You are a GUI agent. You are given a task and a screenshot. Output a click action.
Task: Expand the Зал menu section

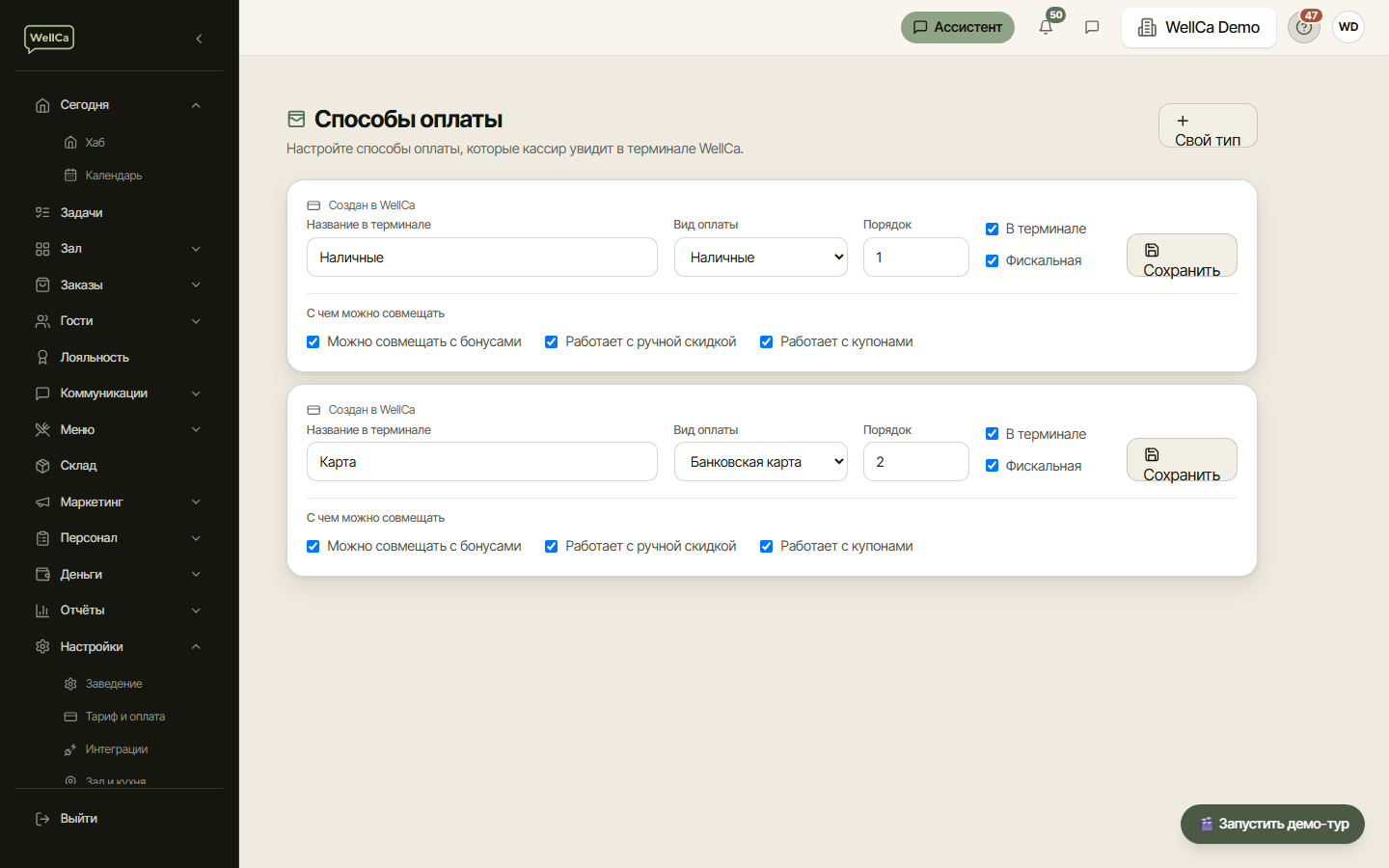[196, 249]
